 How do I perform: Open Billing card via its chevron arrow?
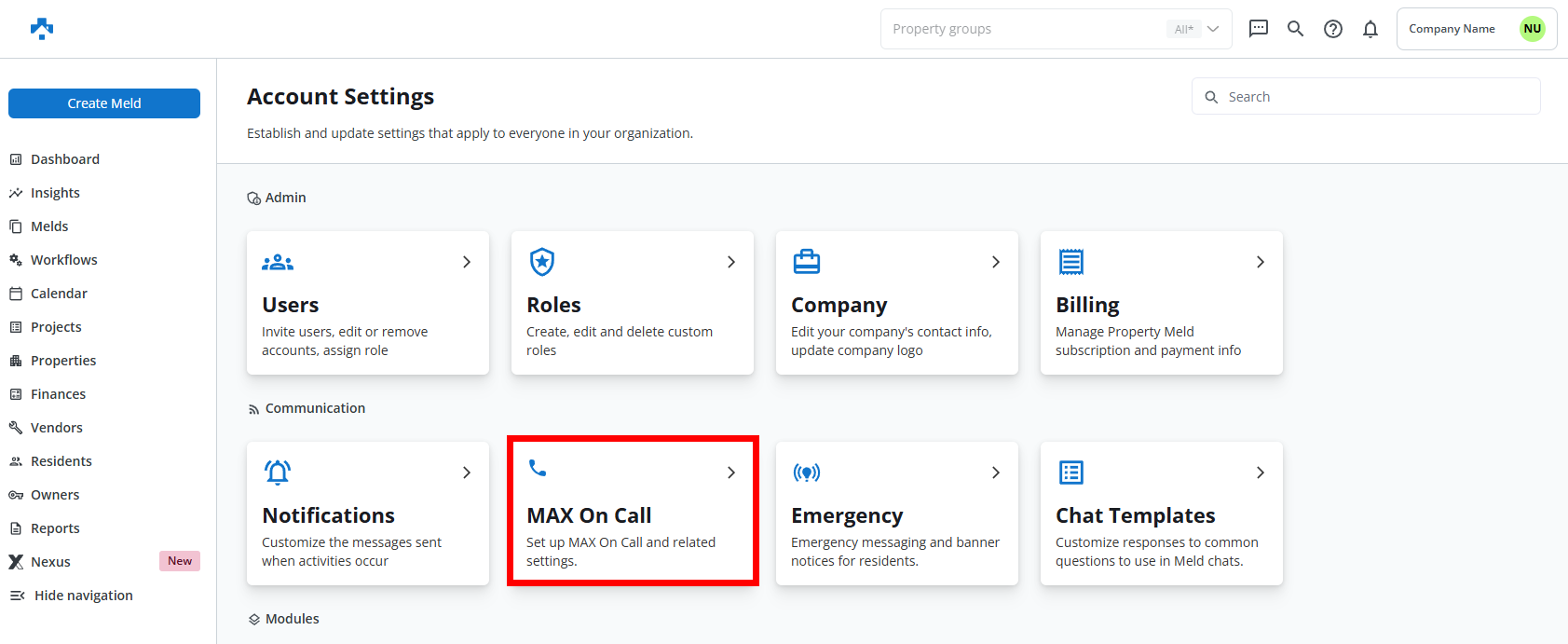coord(1260,262)
